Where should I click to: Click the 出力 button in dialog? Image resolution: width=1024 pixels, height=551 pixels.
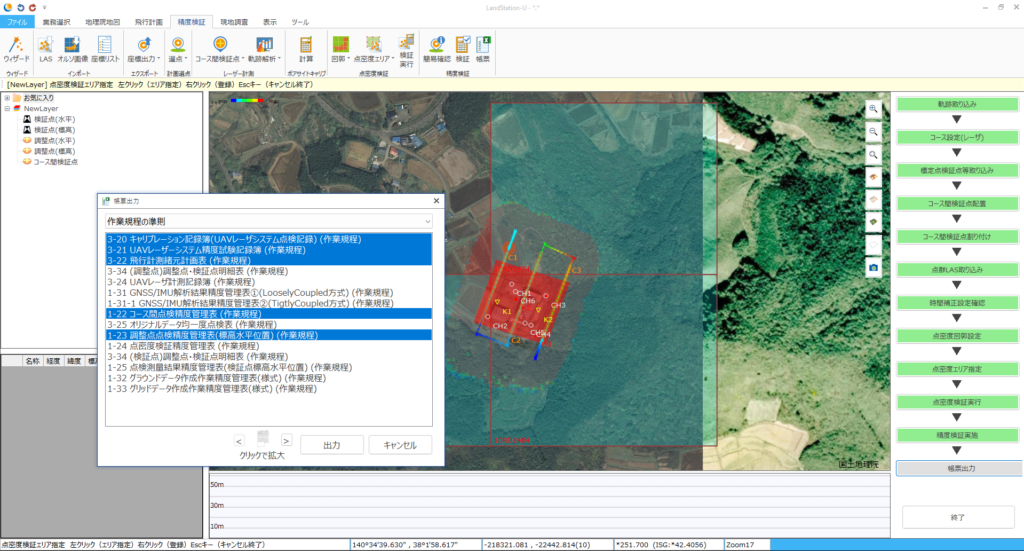point(330,444)
